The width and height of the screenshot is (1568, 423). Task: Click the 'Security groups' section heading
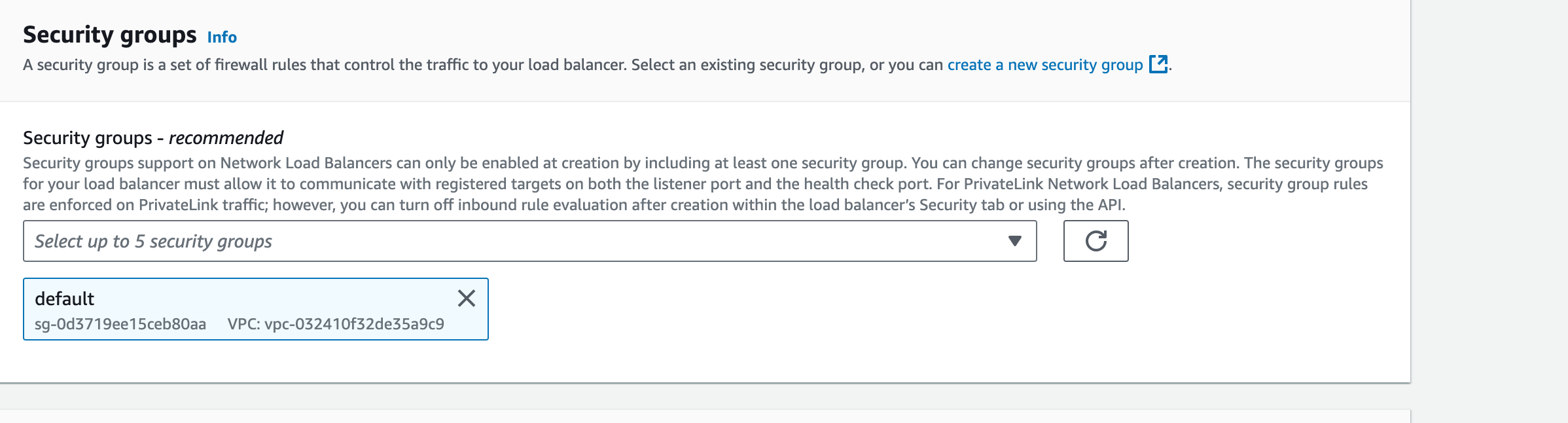(x=109, y=35)
